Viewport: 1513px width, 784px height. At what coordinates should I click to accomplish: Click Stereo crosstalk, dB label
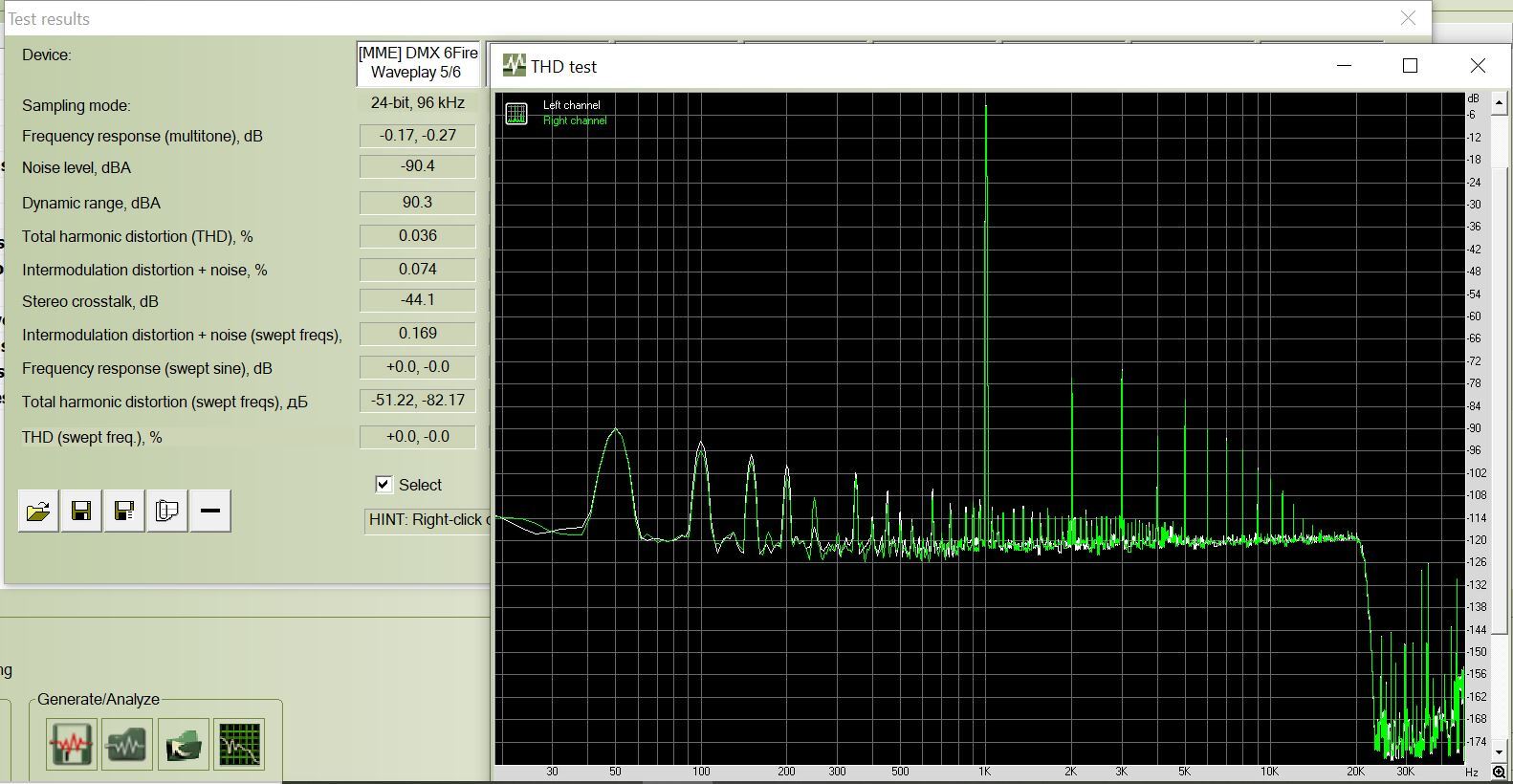pyautogui.click(x=90, y=301)
